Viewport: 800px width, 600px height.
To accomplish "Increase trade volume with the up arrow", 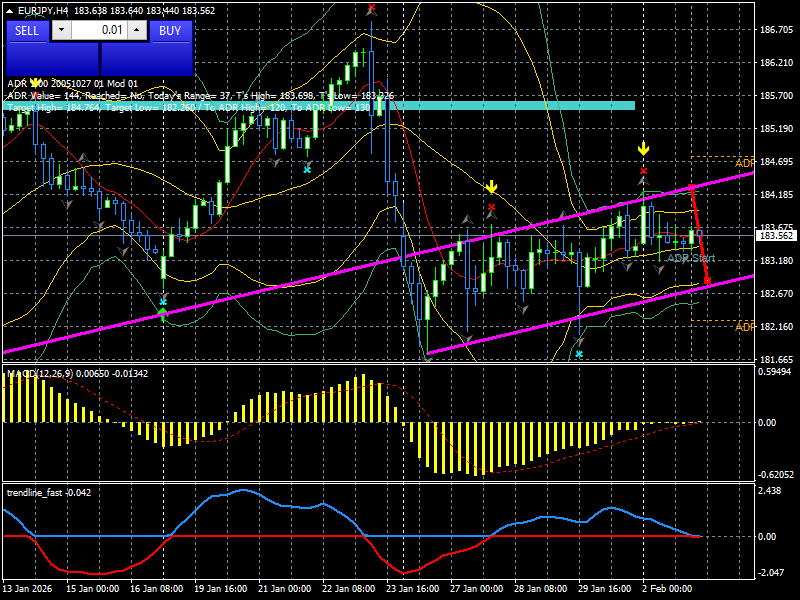I will pos(137,31).
